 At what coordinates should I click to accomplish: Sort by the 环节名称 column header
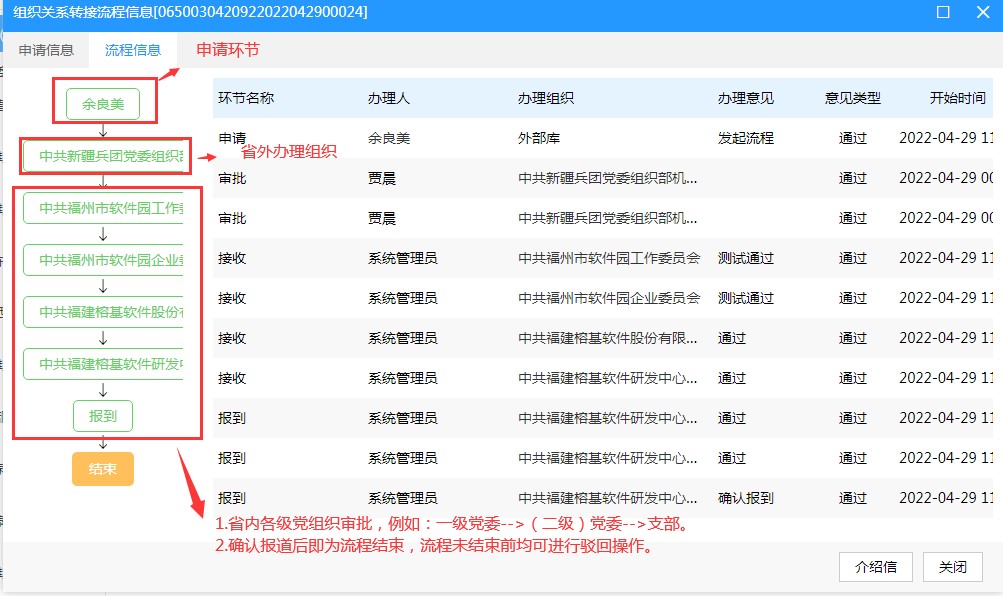point(246,98)
